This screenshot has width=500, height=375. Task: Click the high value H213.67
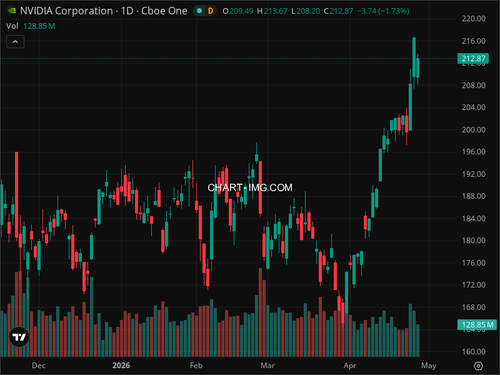pos(272,11)
